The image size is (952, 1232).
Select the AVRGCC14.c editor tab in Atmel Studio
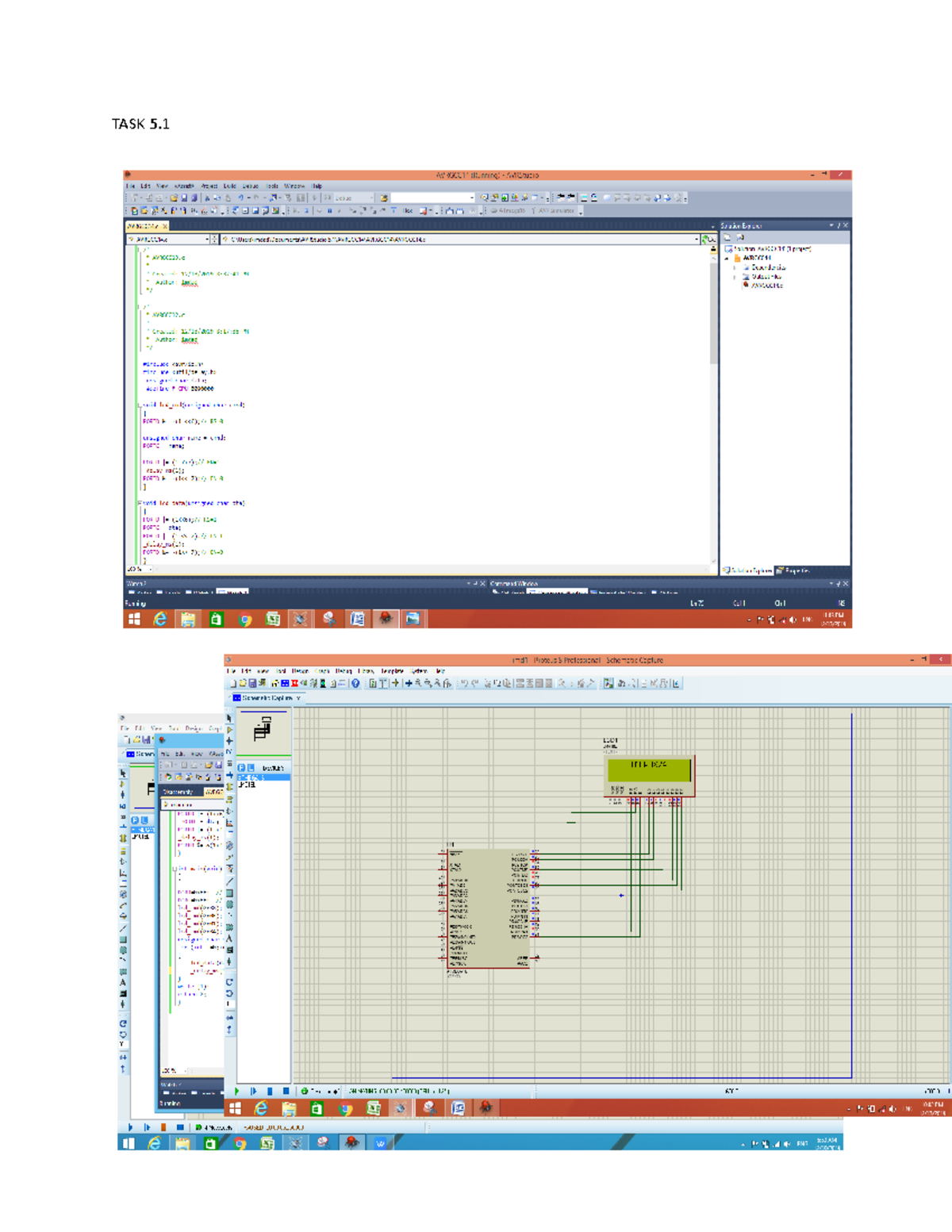coord(143,226)
